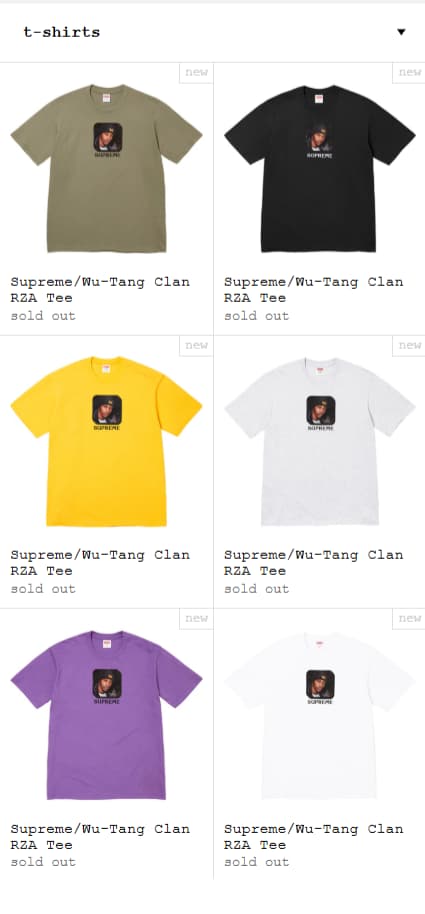Click the new badge on yellow tee
425x914 pixels.
(x=196, y=346)
